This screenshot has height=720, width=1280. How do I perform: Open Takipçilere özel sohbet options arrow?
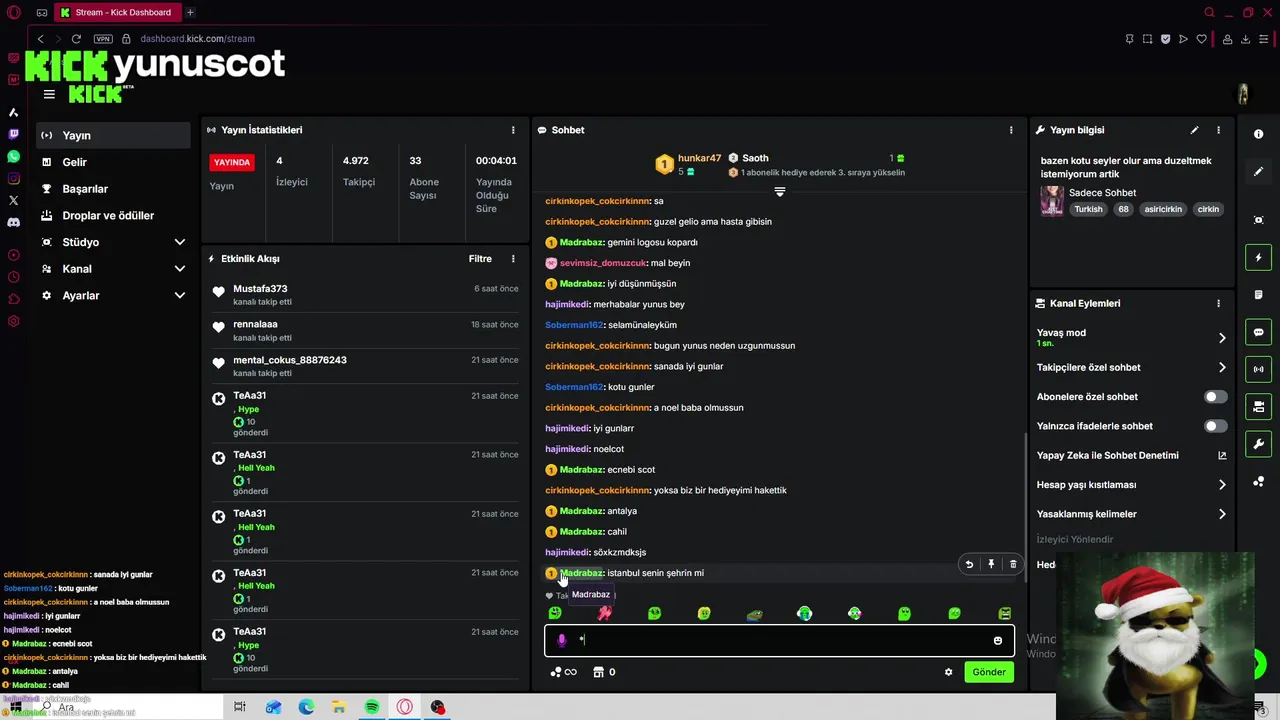click(x=1221, y=367)
